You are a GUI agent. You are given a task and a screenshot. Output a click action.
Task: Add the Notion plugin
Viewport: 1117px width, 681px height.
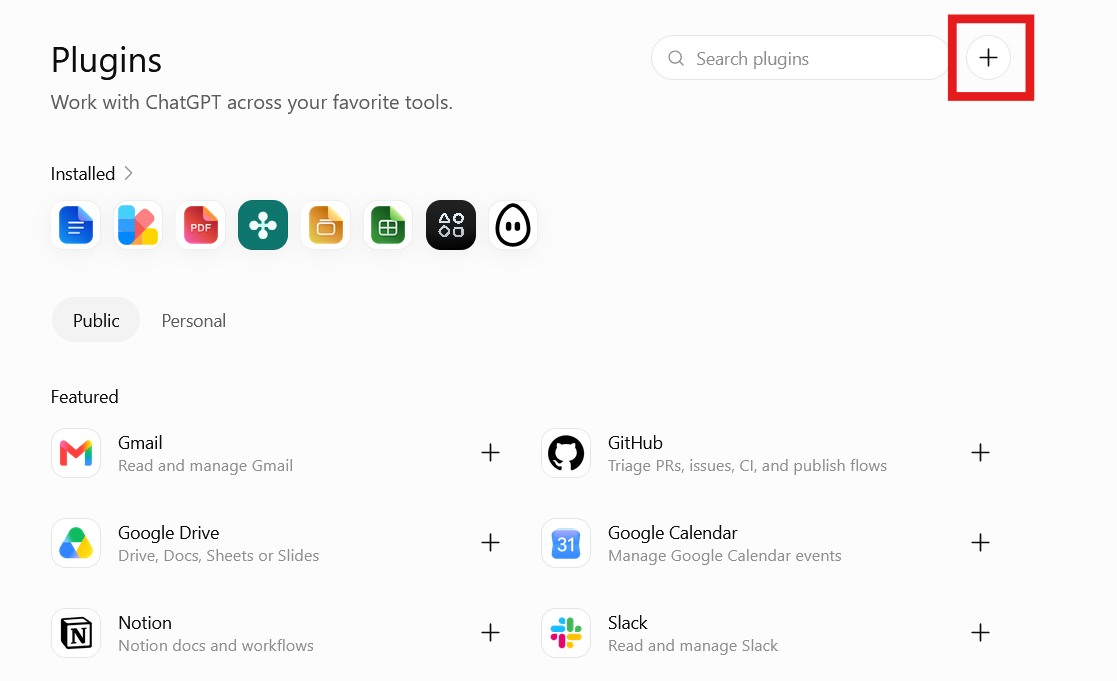pos(490,633)
